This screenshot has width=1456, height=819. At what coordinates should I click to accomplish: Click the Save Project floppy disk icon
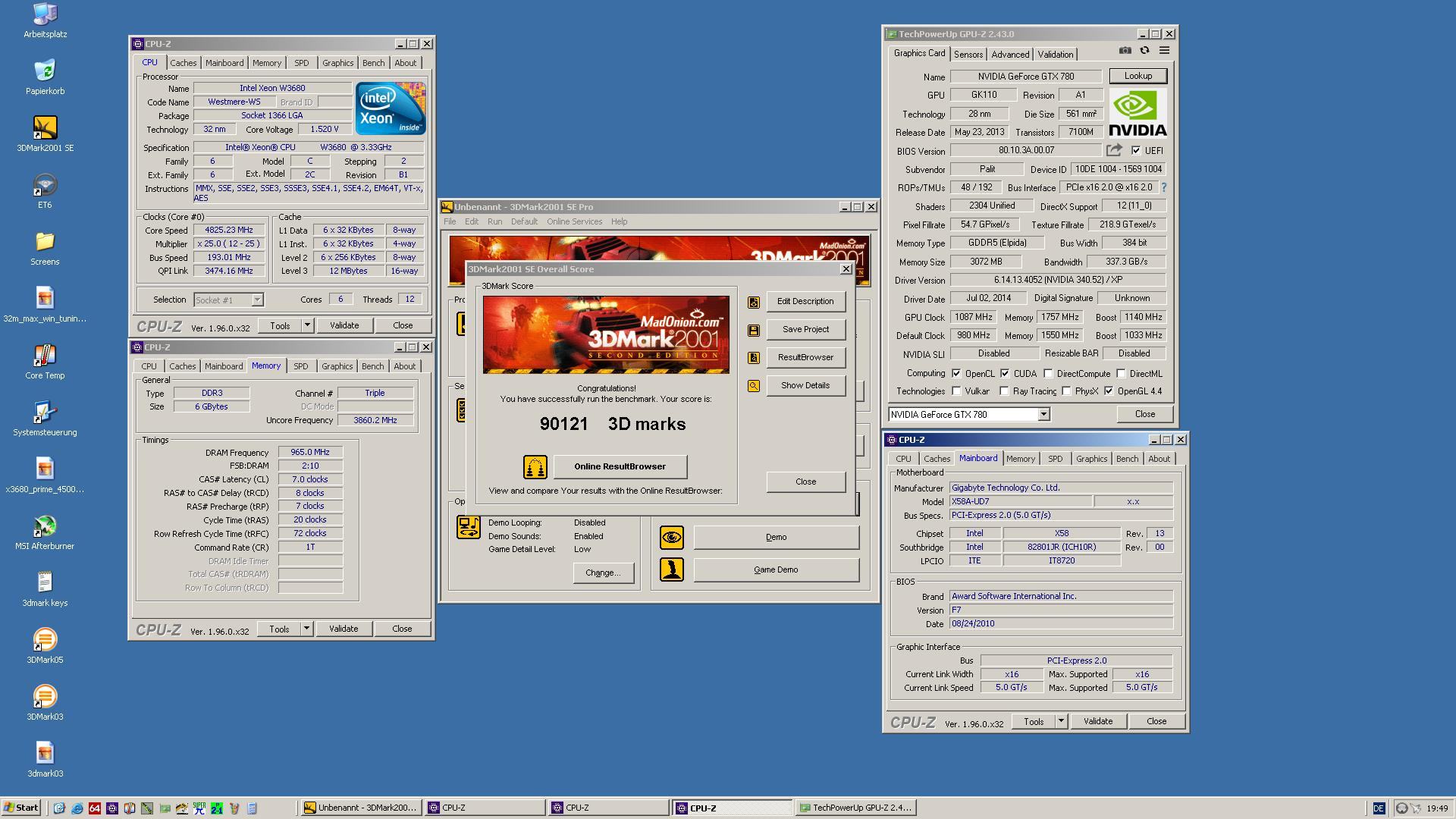click(x=753, y=330)
